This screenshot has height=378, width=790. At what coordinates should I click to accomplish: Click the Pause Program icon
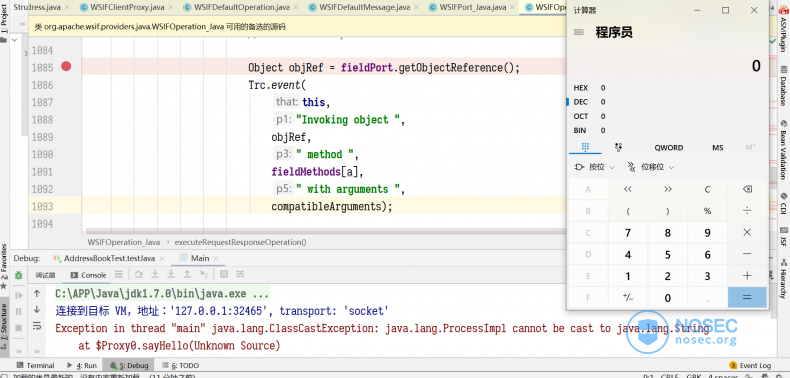click(19, 311)
